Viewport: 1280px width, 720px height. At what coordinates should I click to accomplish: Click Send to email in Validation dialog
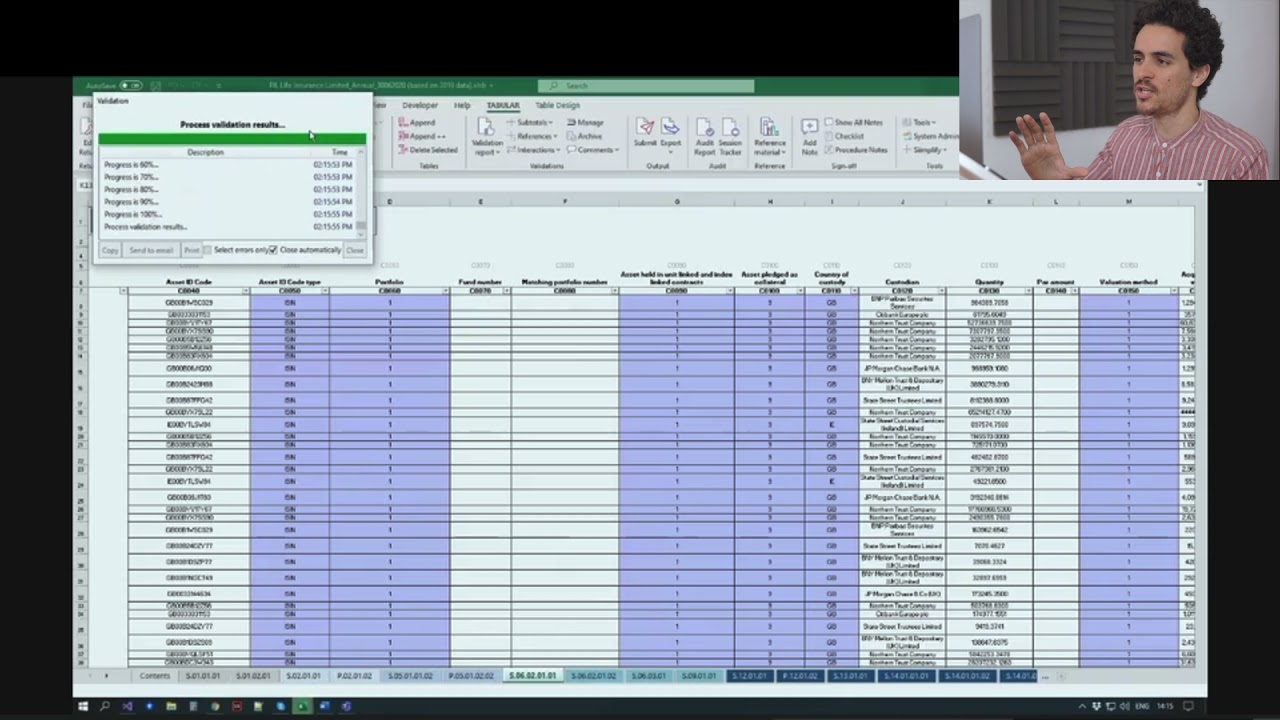tap(151, 250)
